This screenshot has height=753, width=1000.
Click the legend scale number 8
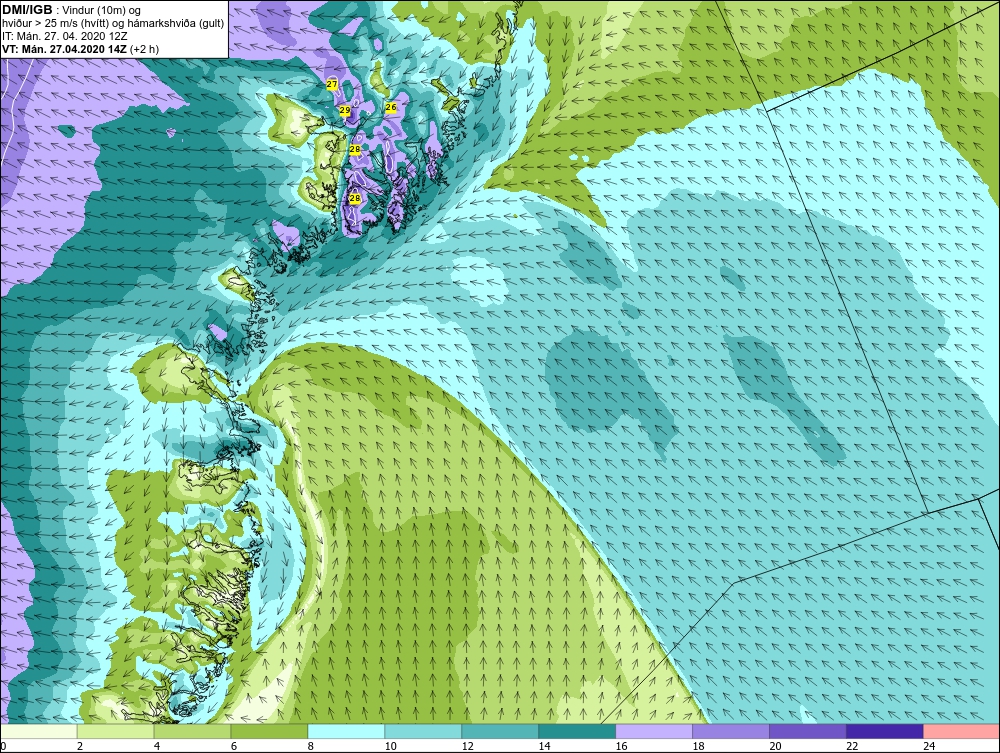tap(311, 746)
